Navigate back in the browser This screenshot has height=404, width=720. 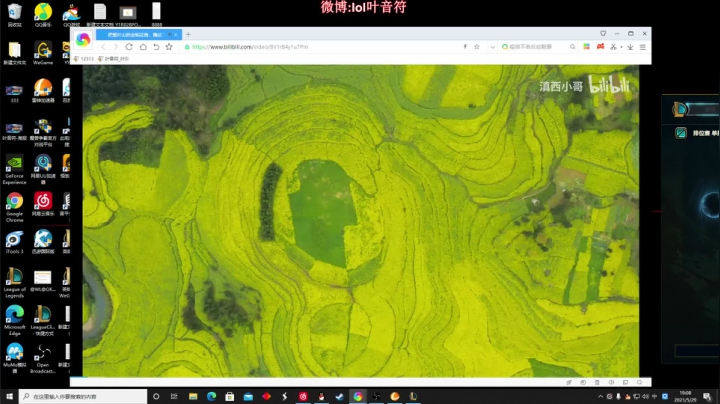103,47
